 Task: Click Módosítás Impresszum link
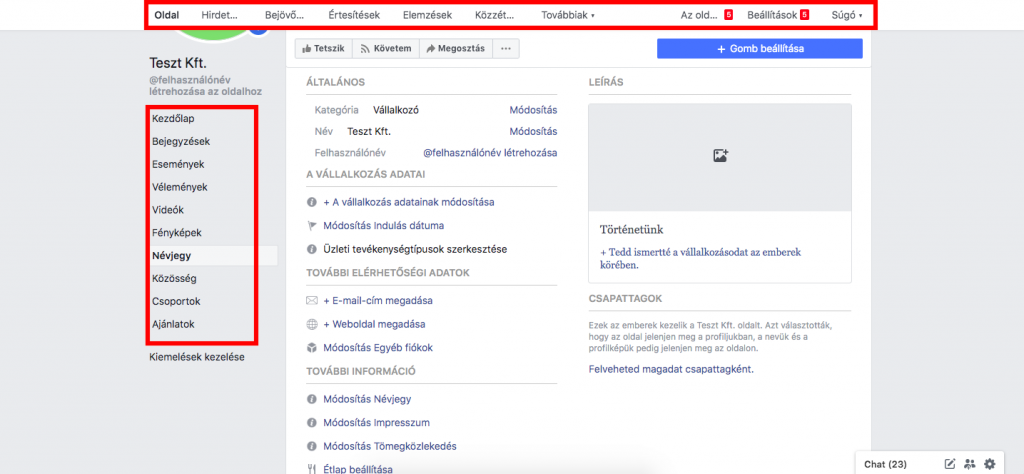[376, 423]
